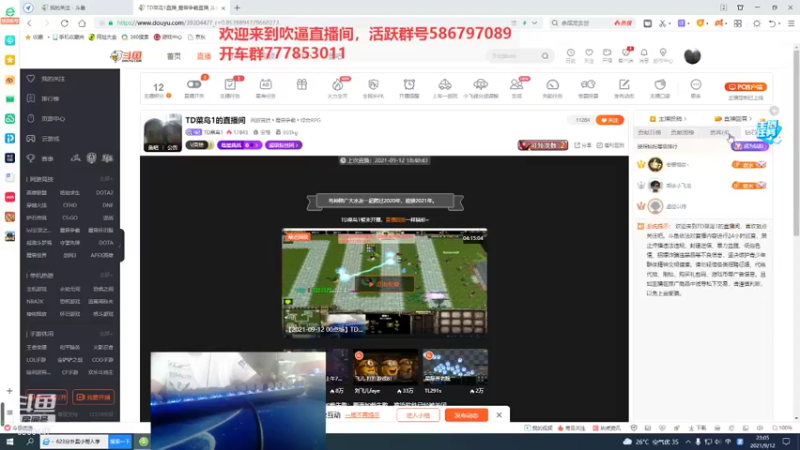This screenshot has width=800, height=450.
Task: Open the undo-close dropdown in browser toolbar
Action: [x=780, y=23]
